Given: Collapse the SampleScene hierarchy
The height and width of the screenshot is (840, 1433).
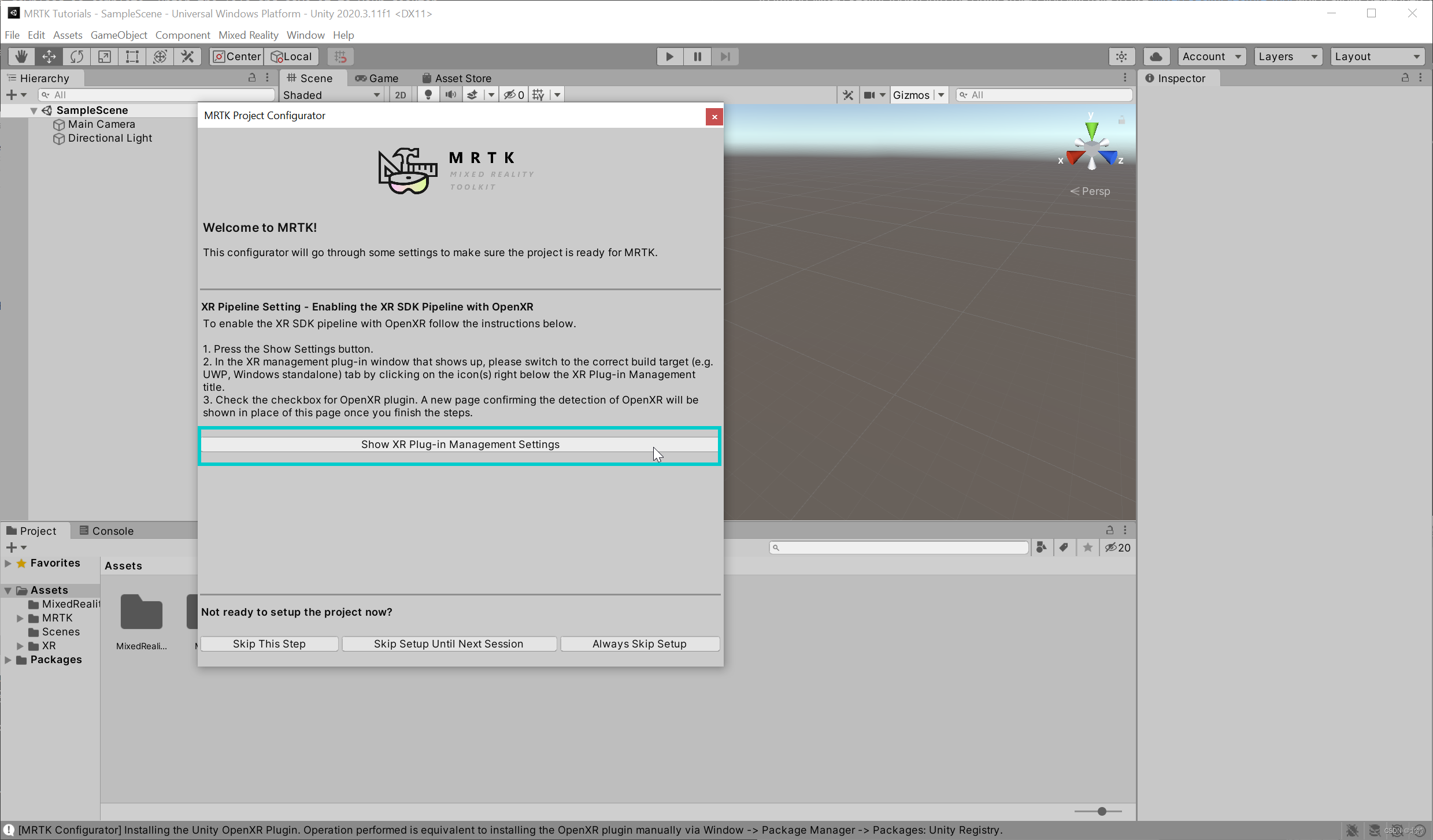Looking at the screenshot, I should tap(34, 110).
